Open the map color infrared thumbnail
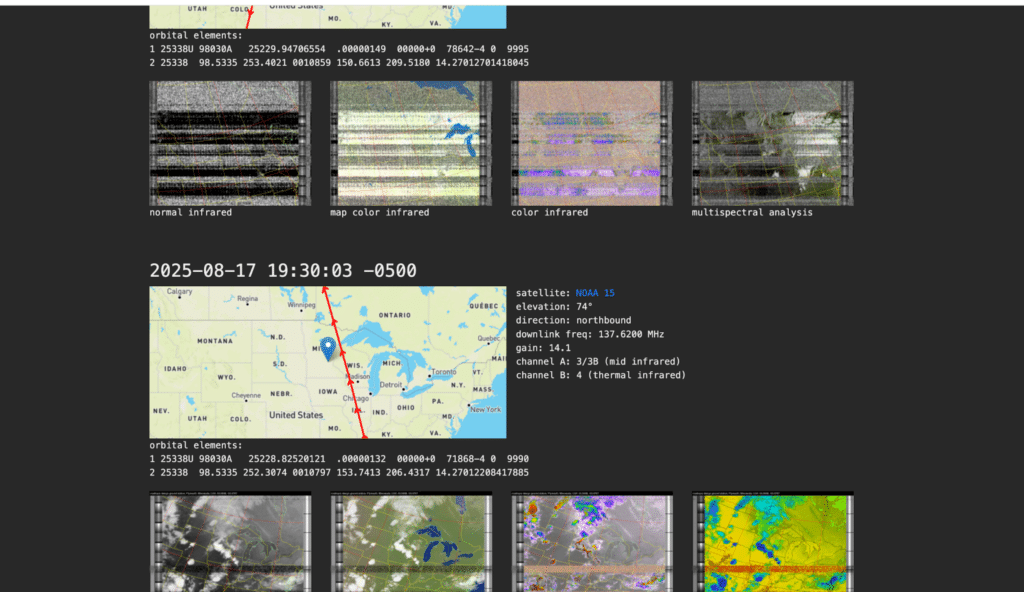 411,143
